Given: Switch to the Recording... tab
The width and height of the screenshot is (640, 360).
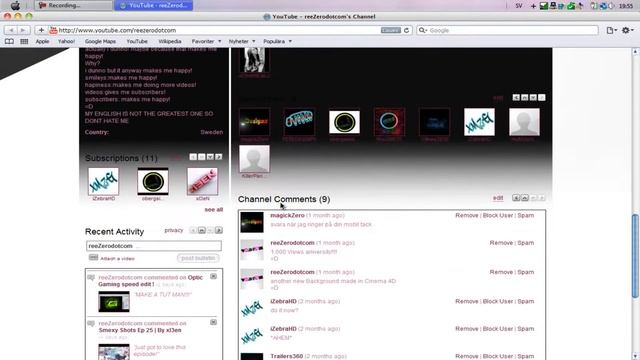Looking at the screenshot, I should tap(73, 5).
